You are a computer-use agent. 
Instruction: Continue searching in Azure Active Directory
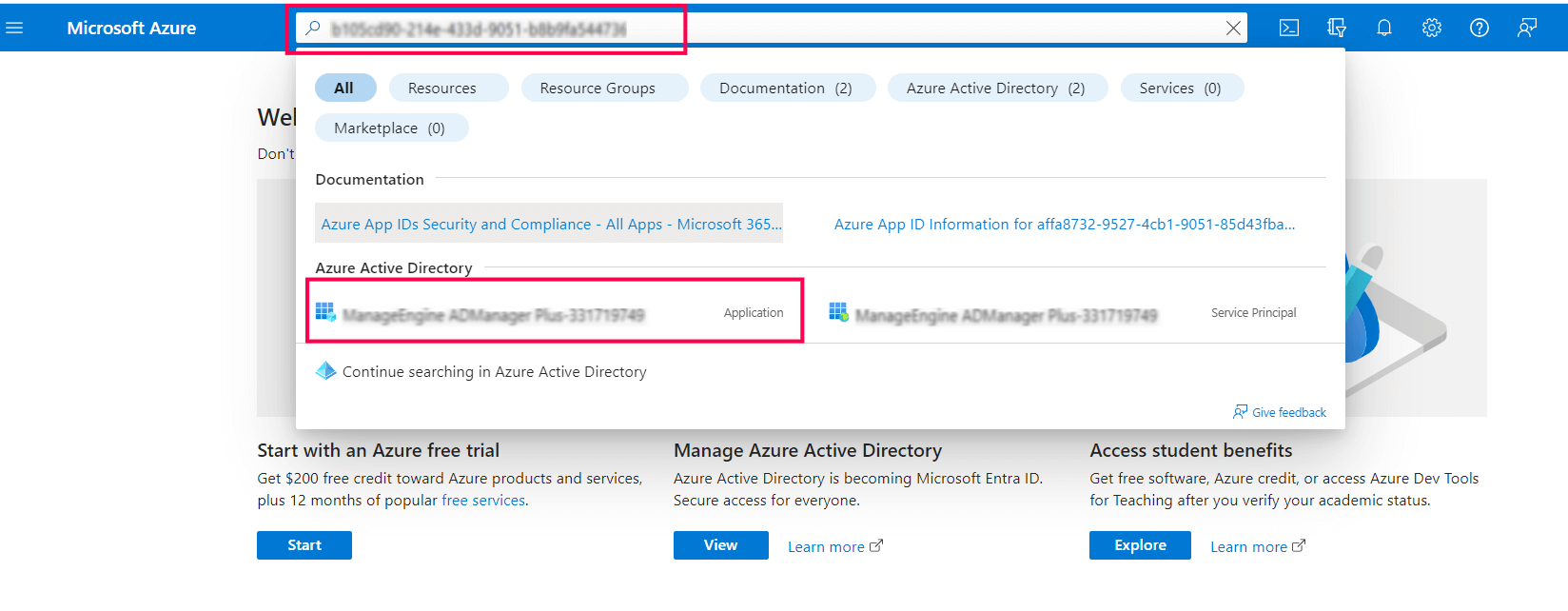(494, 371)
